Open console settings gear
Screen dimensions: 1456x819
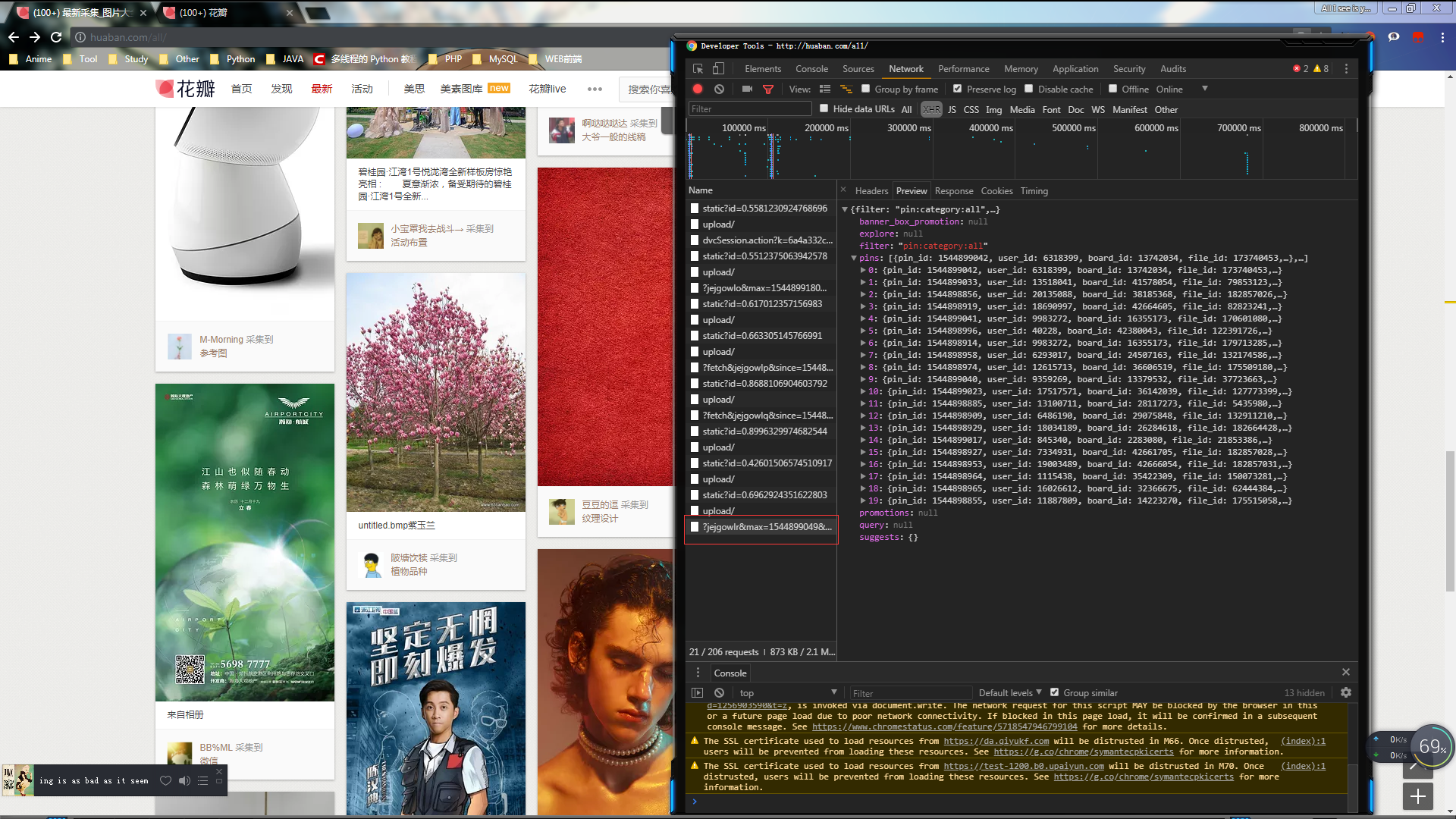click(x=1346, y=692)
